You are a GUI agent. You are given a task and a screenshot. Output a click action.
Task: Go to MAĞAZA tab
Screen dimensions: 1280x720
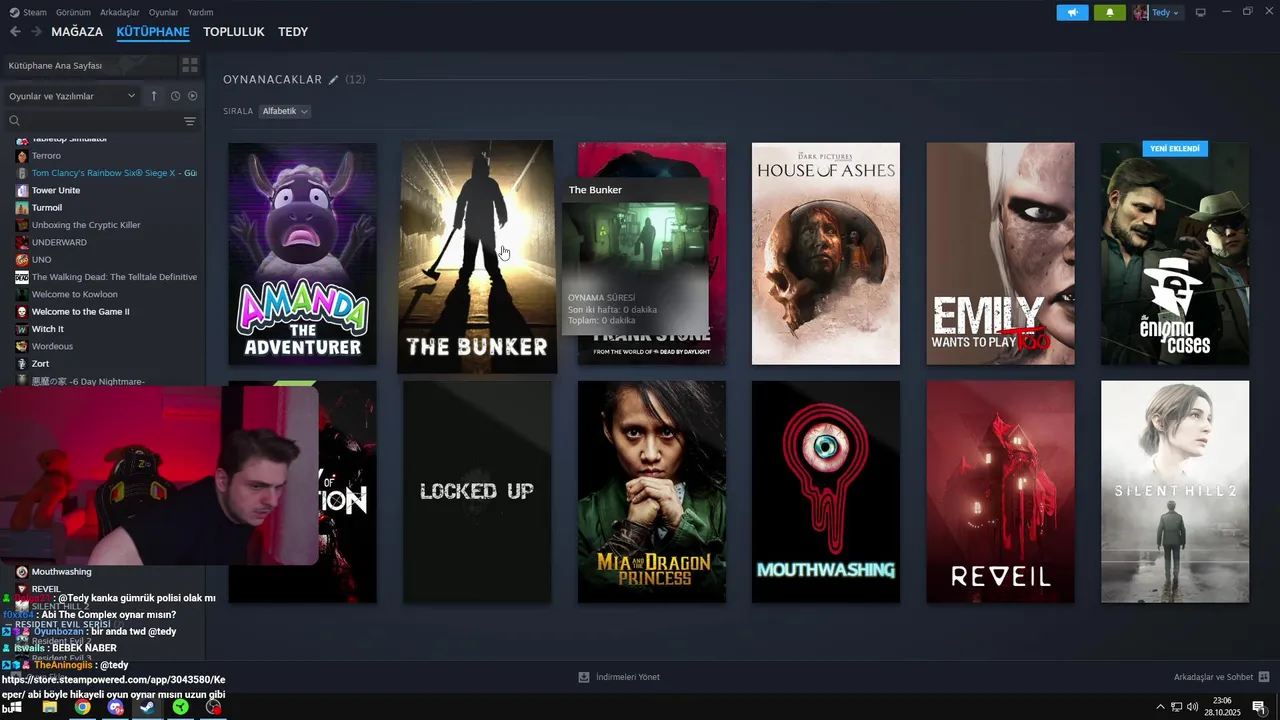click(77, 32)
